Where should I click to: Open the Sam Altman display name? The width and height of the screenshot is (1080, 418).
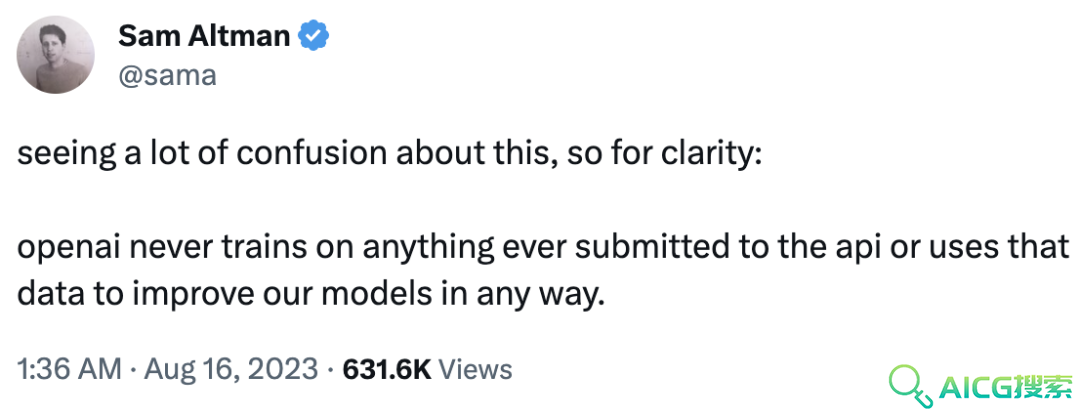coord(204,36)
